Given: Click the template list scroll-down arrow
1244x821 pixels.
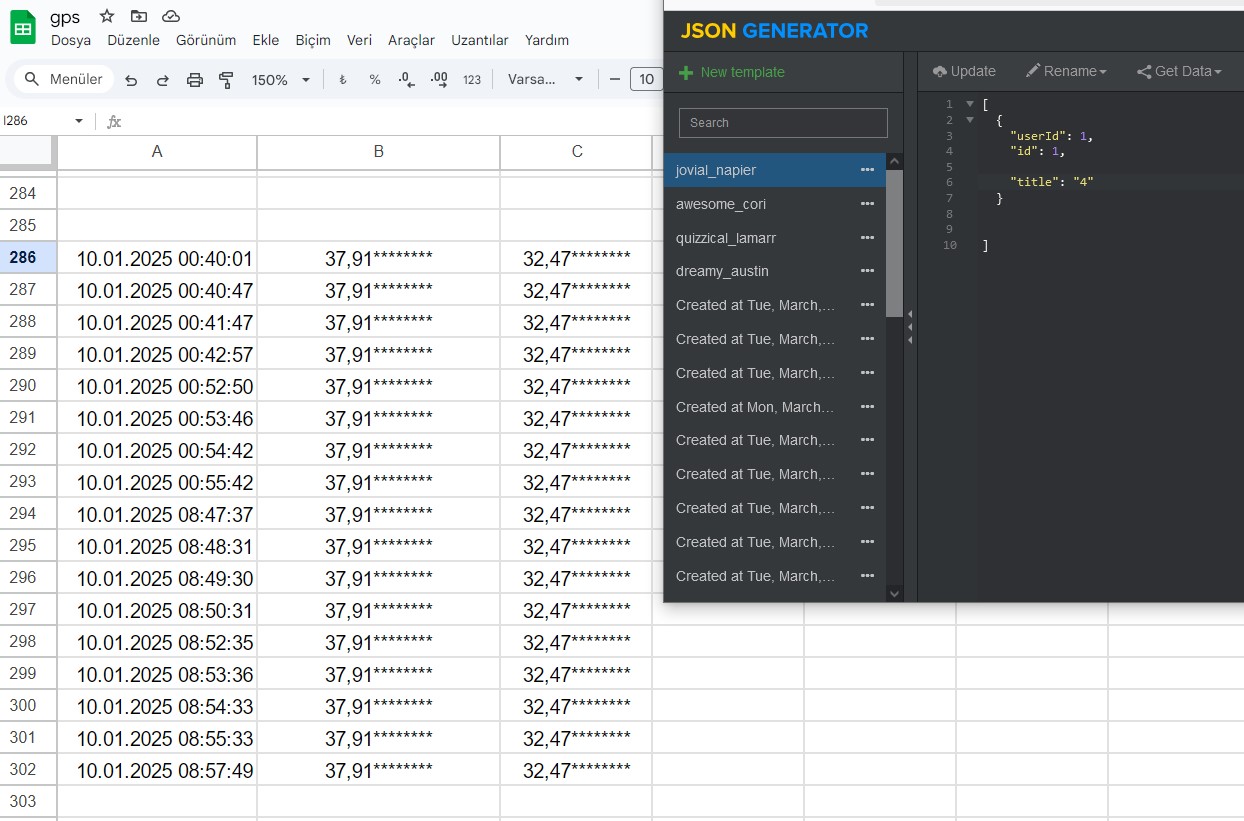Looking at the screenshot, I should click(895, 593).
